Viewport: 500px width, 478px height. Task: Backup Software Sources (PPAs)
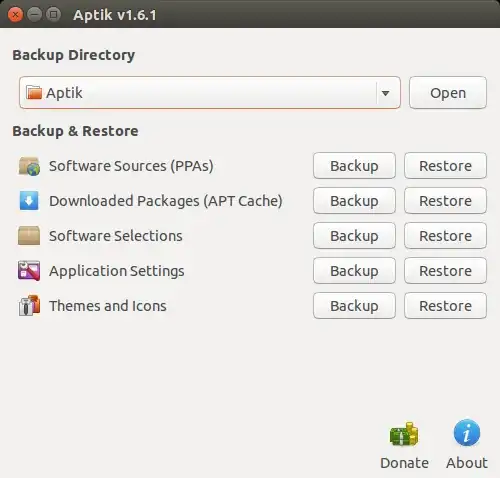tap(354, 166)
